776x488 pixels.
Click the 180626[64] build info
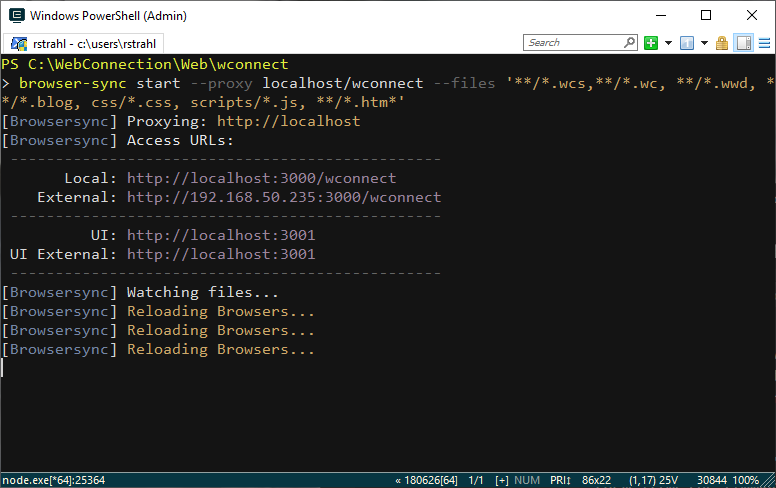point(427,480)
